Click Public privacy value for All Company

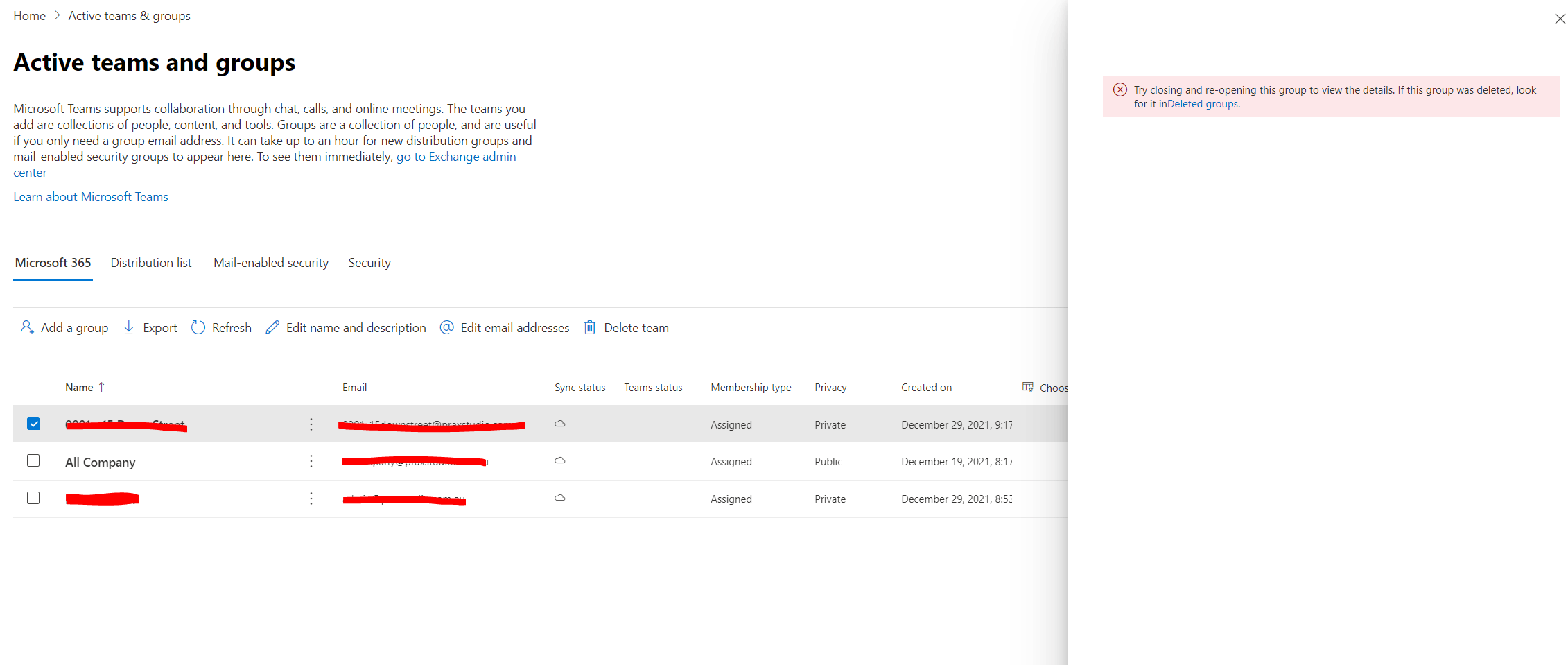[828, 462]
